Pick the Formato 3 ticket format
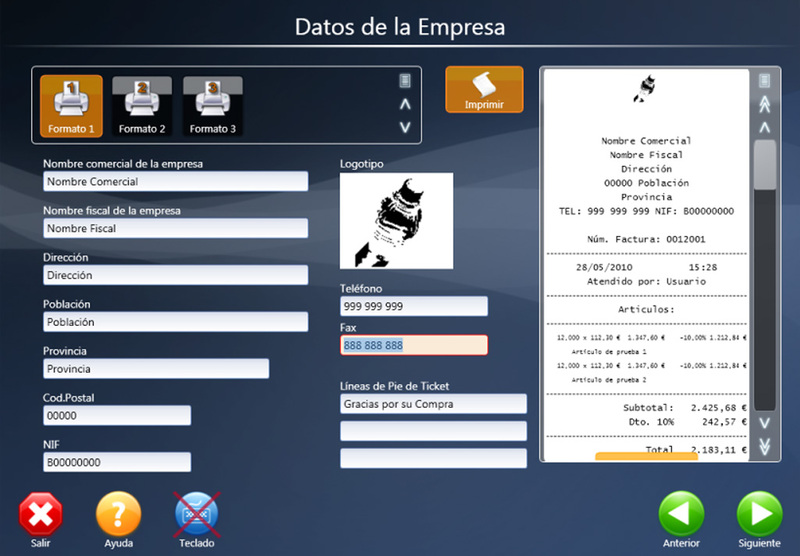800x556 pixels. [x=212, y=104]
